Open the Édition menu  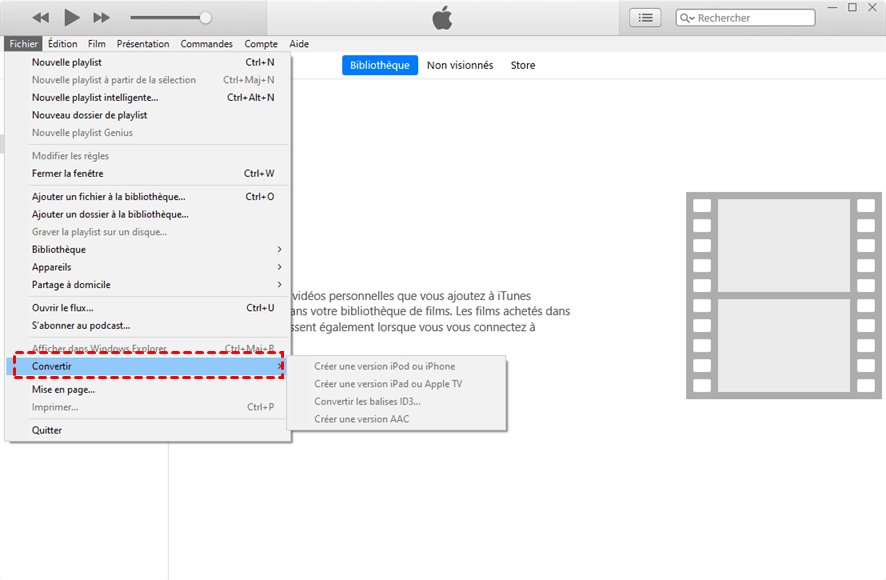[x=62, y=44]
